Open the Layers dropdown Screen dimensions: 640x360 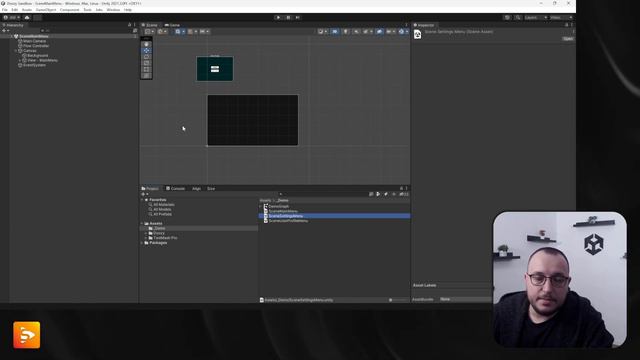point(536,18)
